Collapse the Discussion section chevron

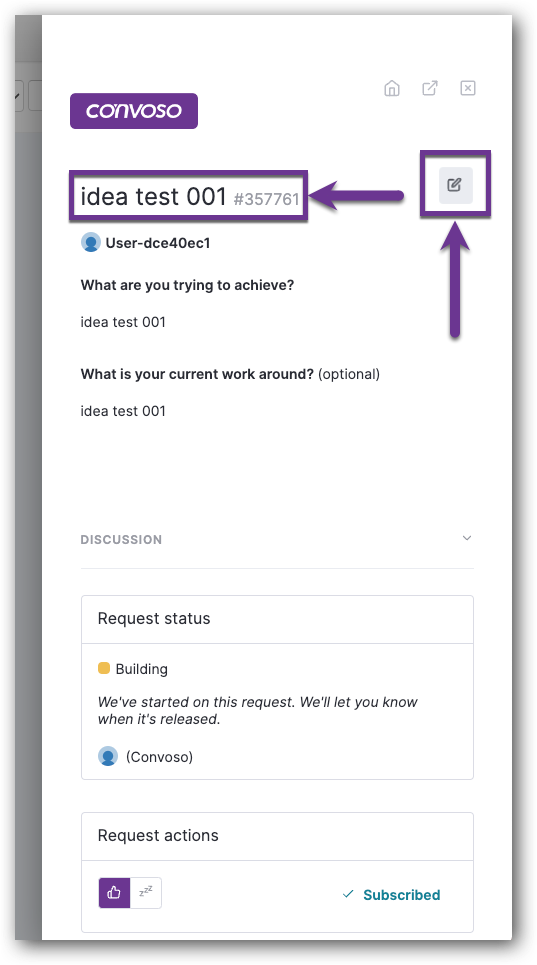pos(467,538)
